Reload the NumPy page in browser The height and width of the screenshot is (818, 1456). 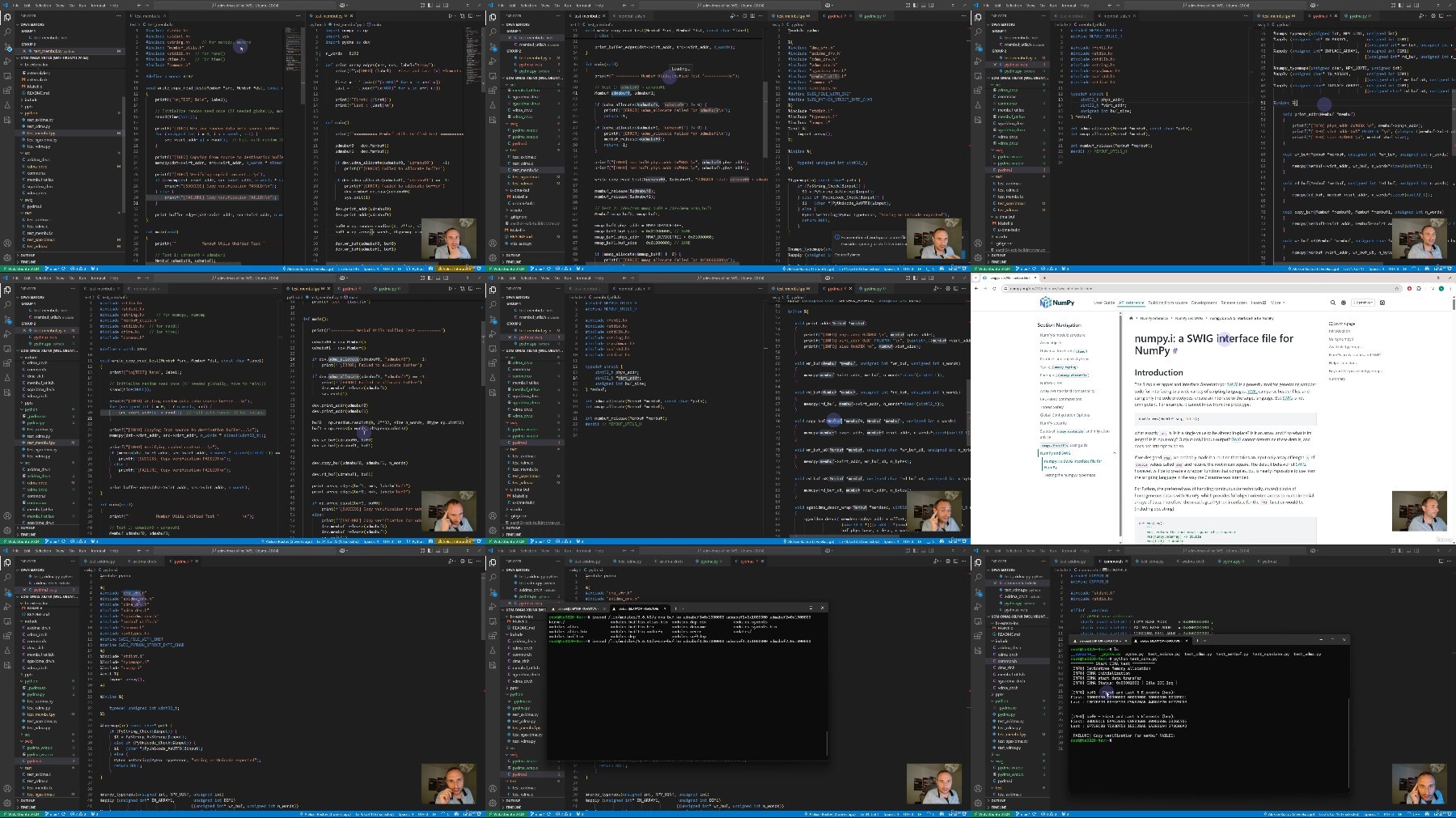(x=993, y=288)
